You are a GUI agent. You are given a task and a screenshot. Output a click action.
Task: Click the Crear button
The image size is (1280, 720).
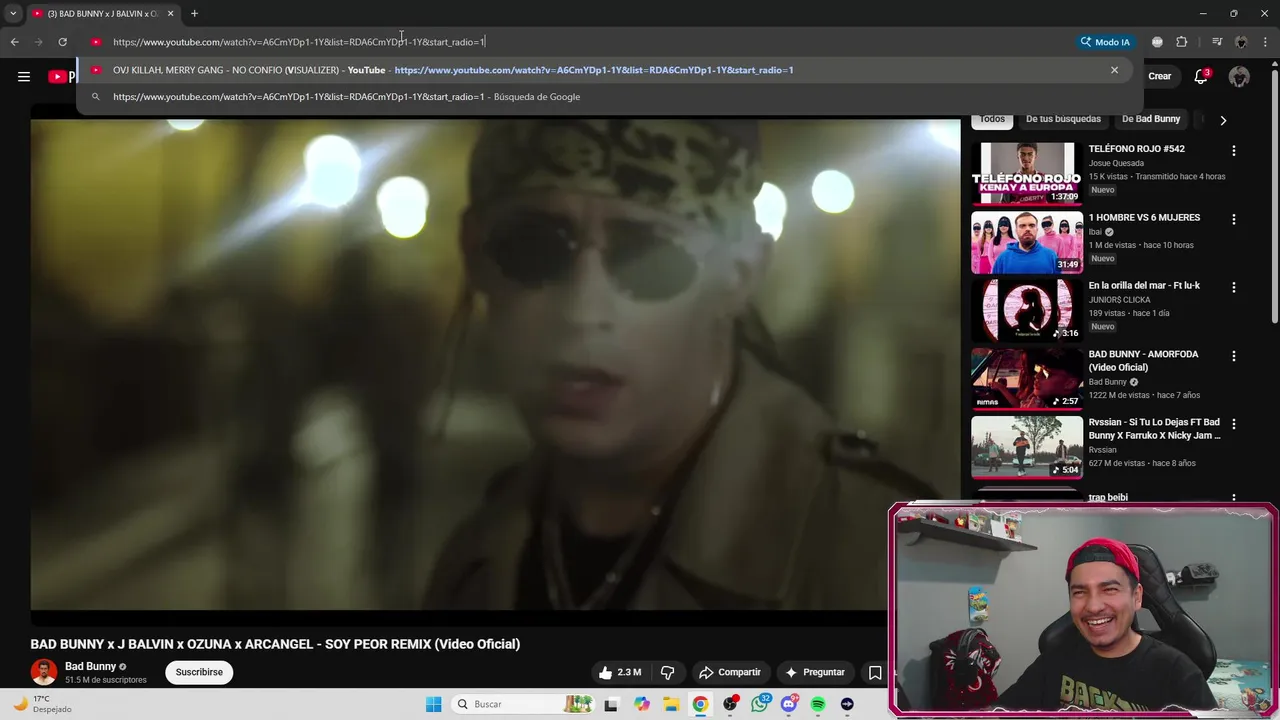1160,76
